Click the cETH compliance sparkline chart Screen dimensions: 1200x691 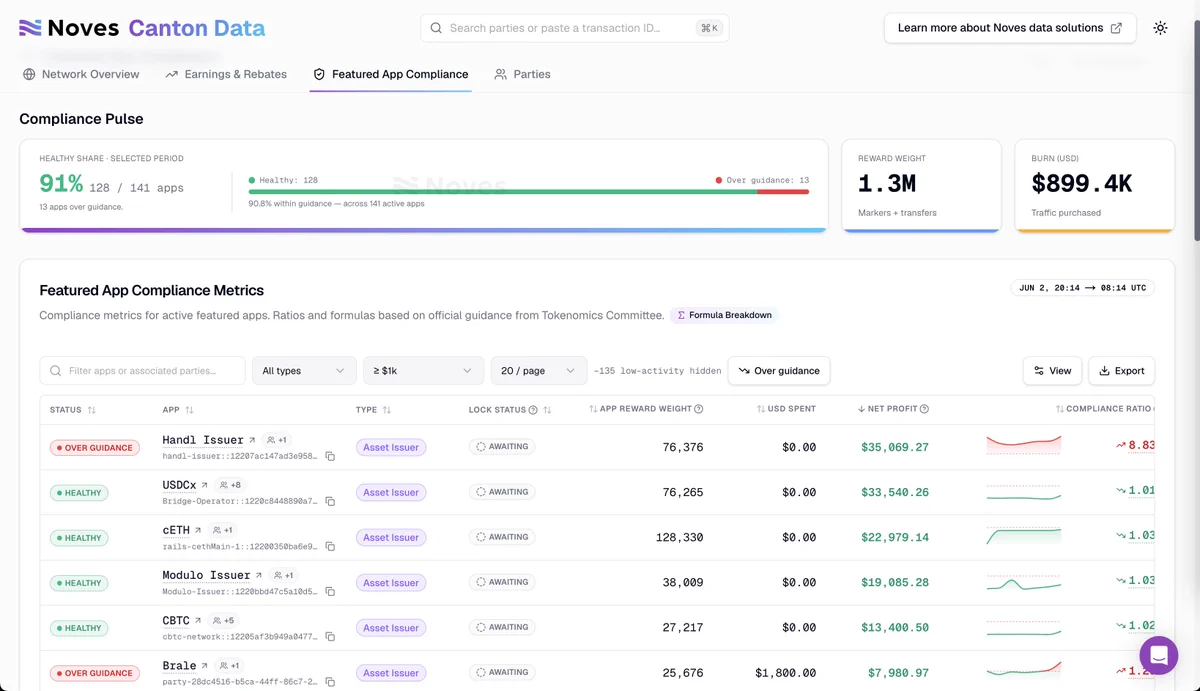tap(1023, 535)
